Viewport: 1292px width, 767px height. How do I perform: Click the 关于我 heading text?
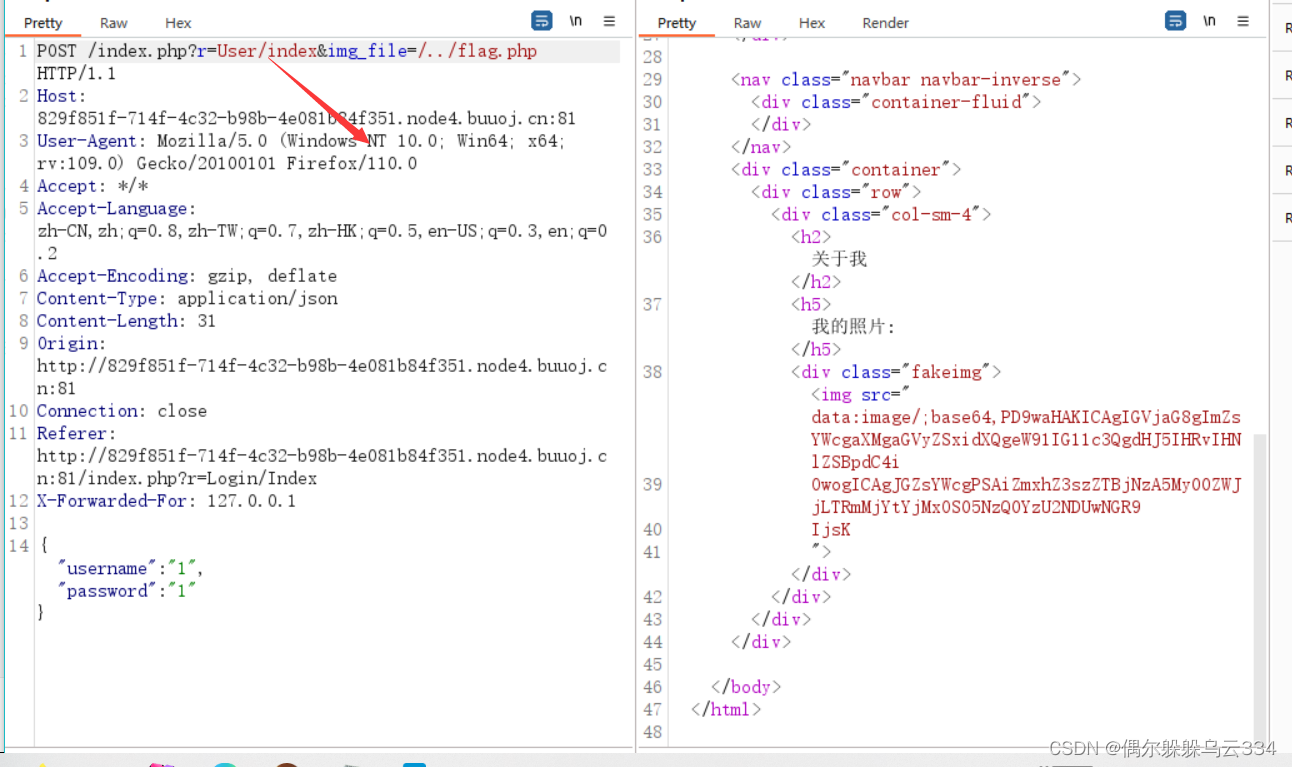[839, 259]
